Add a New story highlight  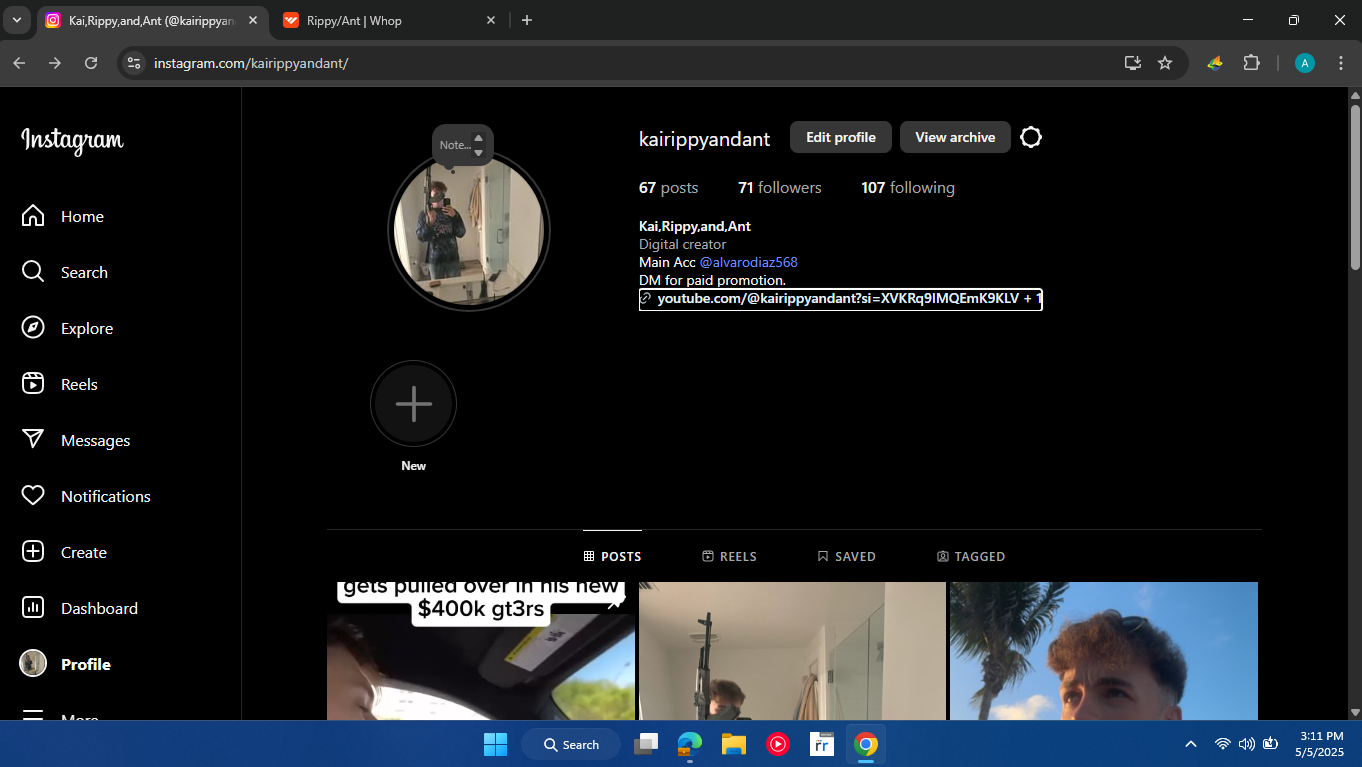point(414,404)
